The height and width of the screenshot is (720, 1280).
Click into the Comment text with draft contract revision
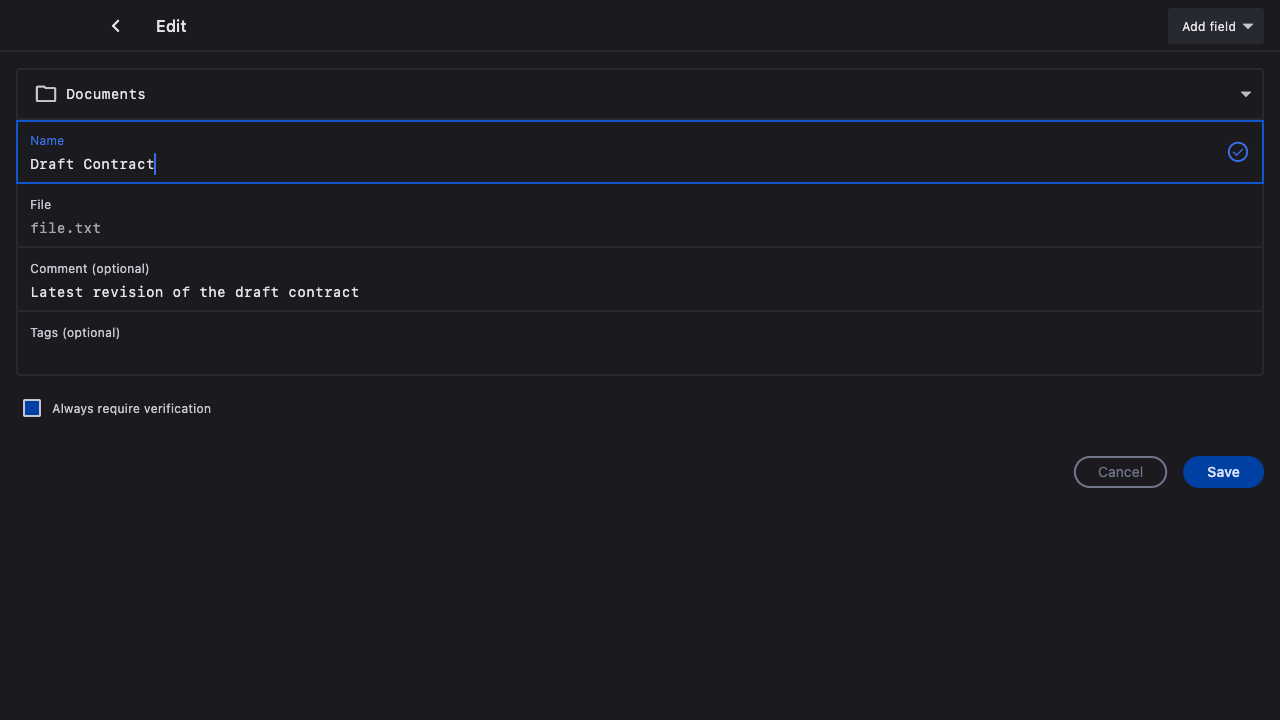(x=195, y=292)
